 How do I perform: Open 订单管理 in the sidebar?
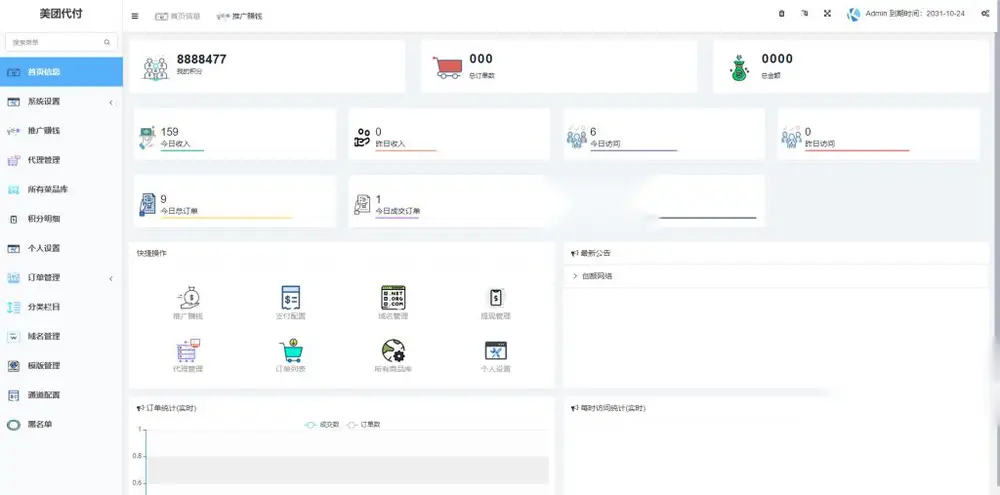tap(61, 277)
